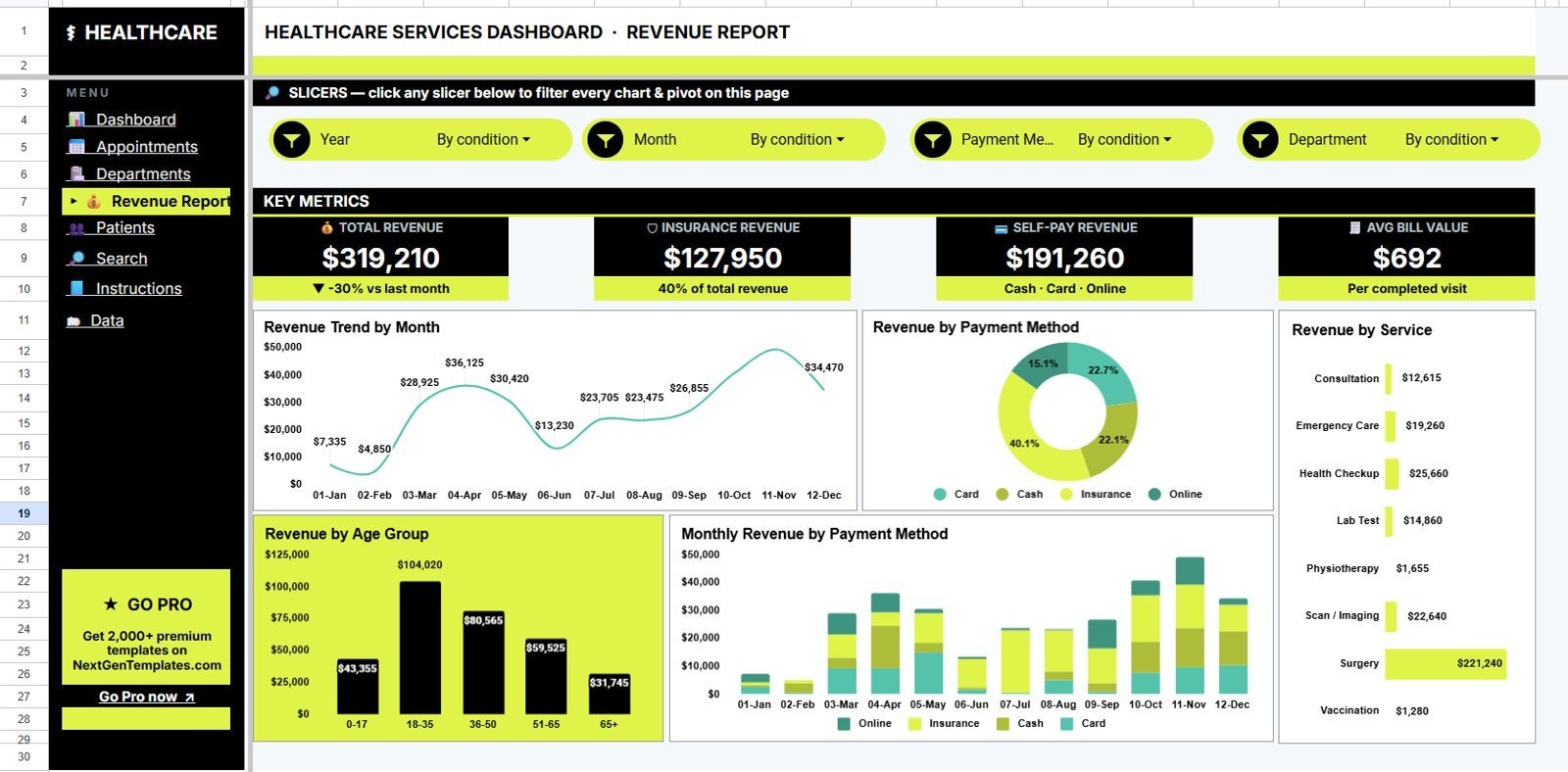
Task: Click the Card legend swatch in donut chart
Action: (941, 494)
